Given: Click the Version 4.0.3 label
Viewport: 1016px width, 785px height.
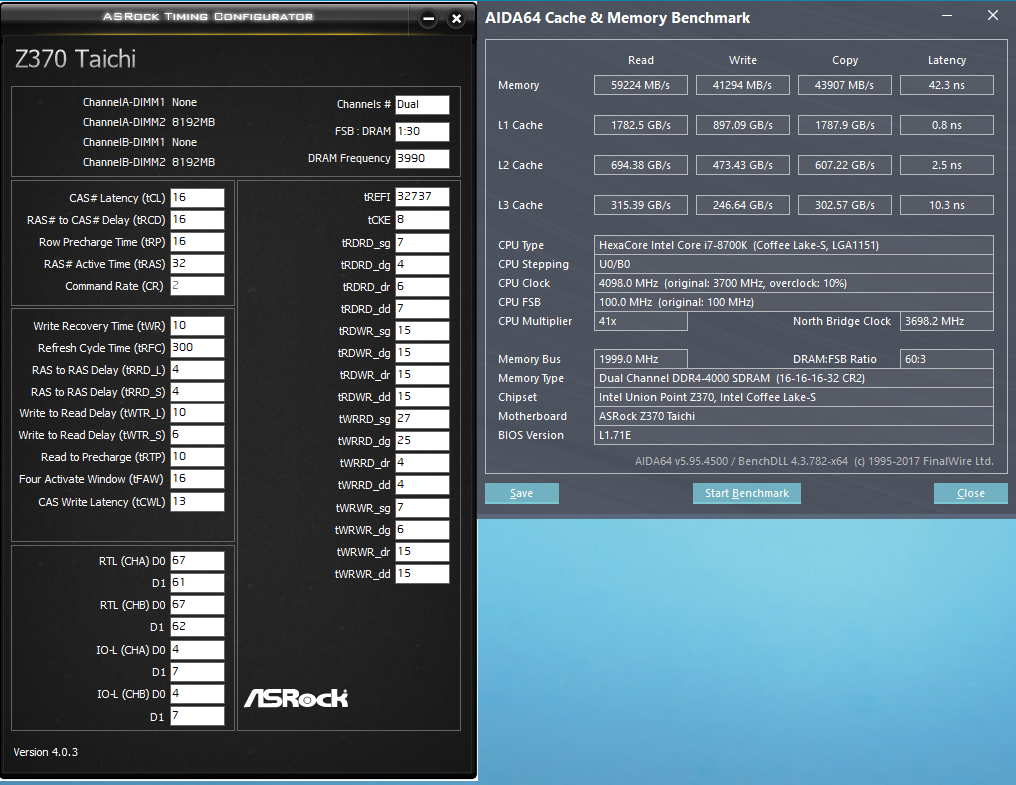Looking at the screenshot, I should coord(45,752).
